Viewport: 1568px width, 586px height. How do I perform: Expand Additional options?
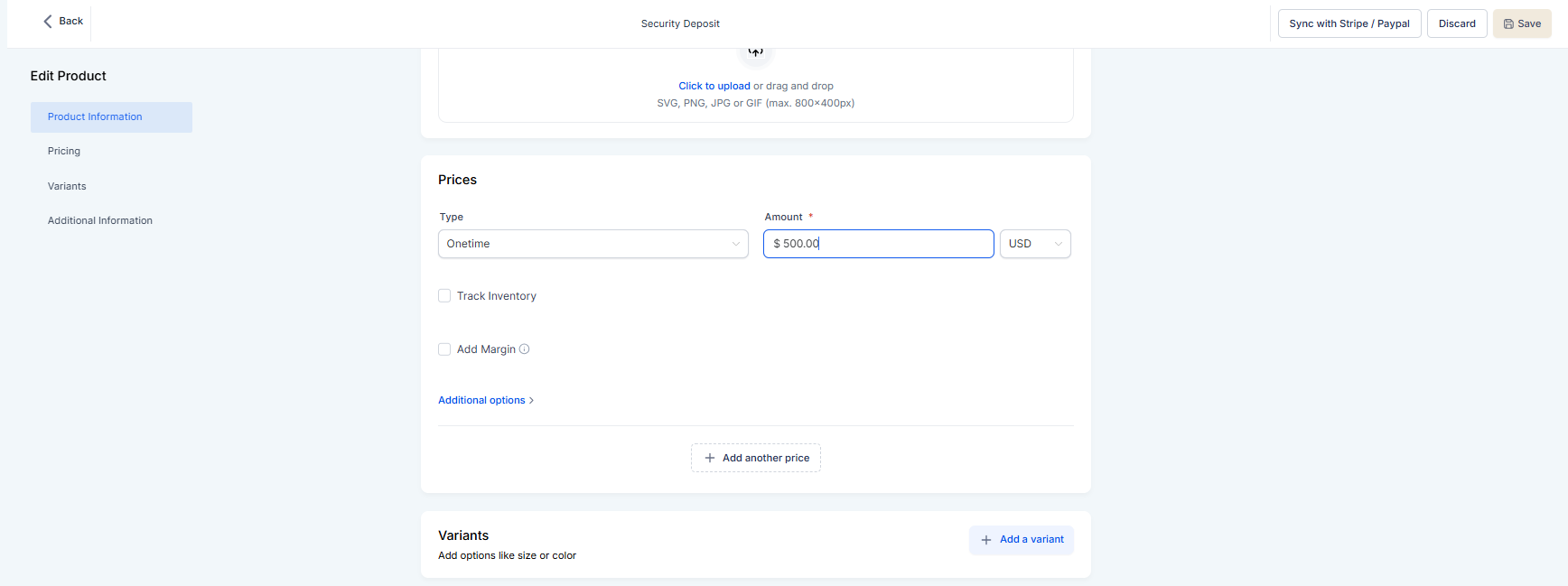[481, 400]
